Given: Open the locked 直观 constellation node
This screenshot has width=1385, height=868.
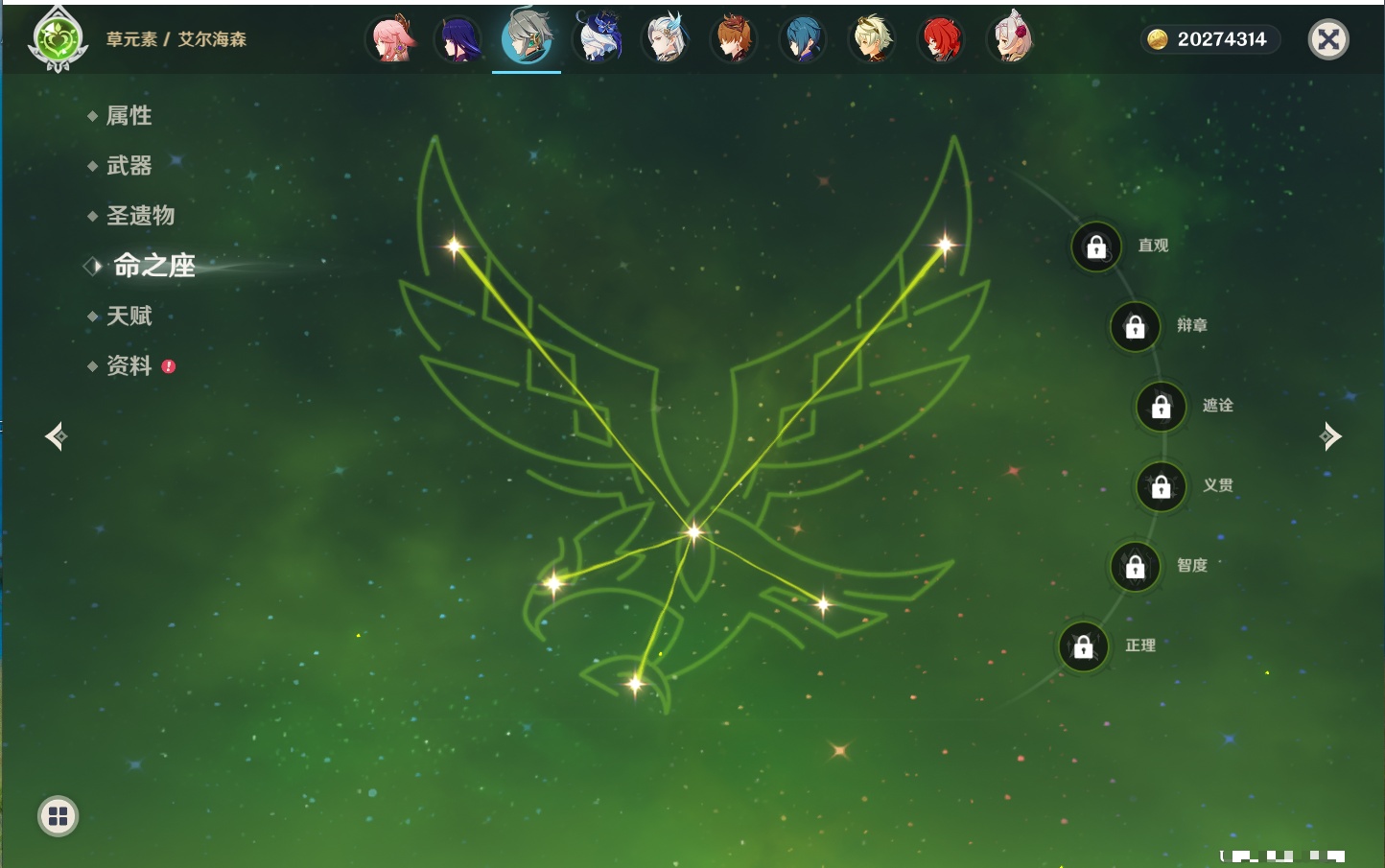Looking at the screenshot, I should click(x=1096, y=246).
